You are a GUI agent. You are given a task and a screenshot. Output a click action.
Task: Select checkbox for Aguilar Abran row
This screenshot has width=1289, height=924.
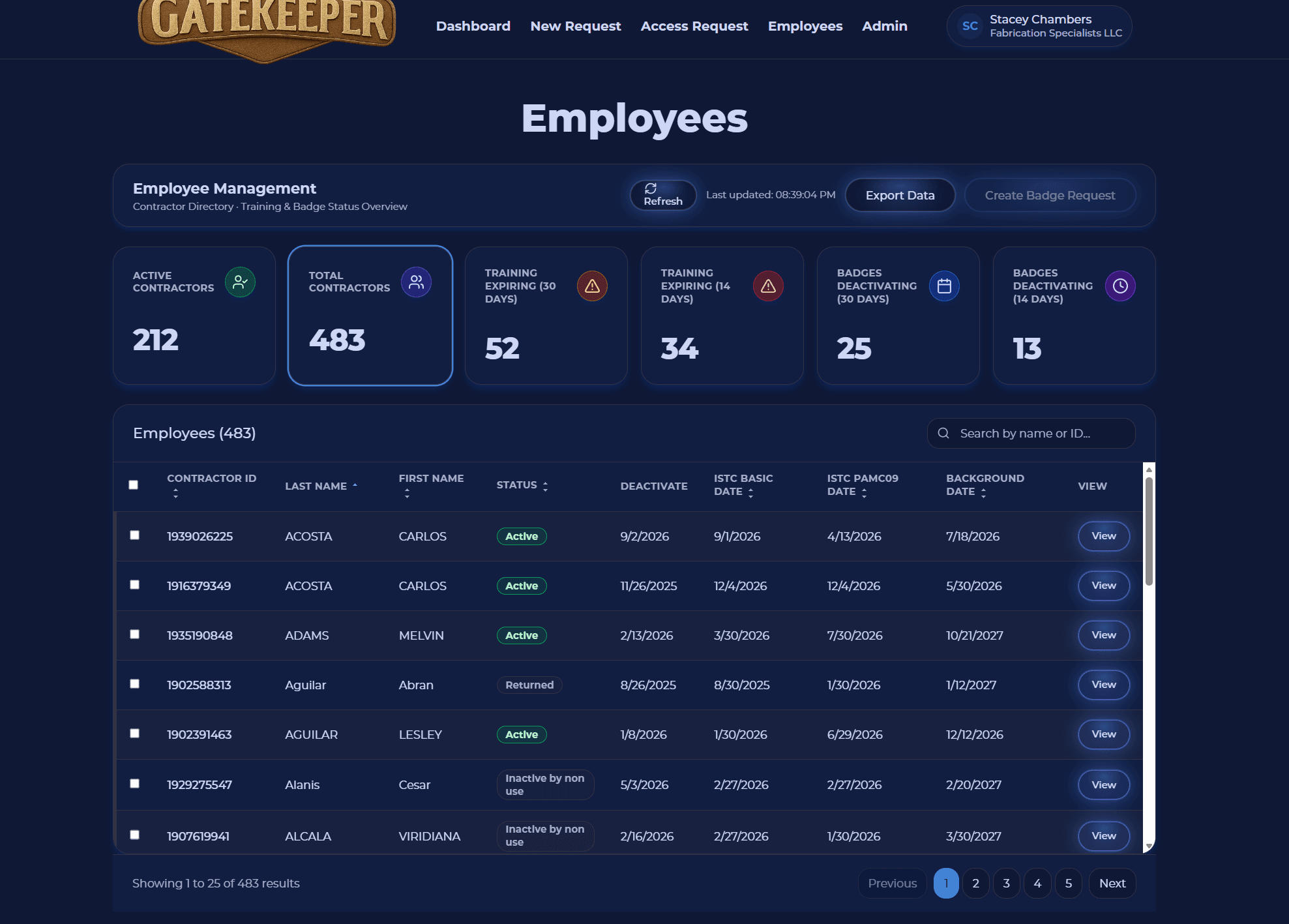[x=134, y=683]
